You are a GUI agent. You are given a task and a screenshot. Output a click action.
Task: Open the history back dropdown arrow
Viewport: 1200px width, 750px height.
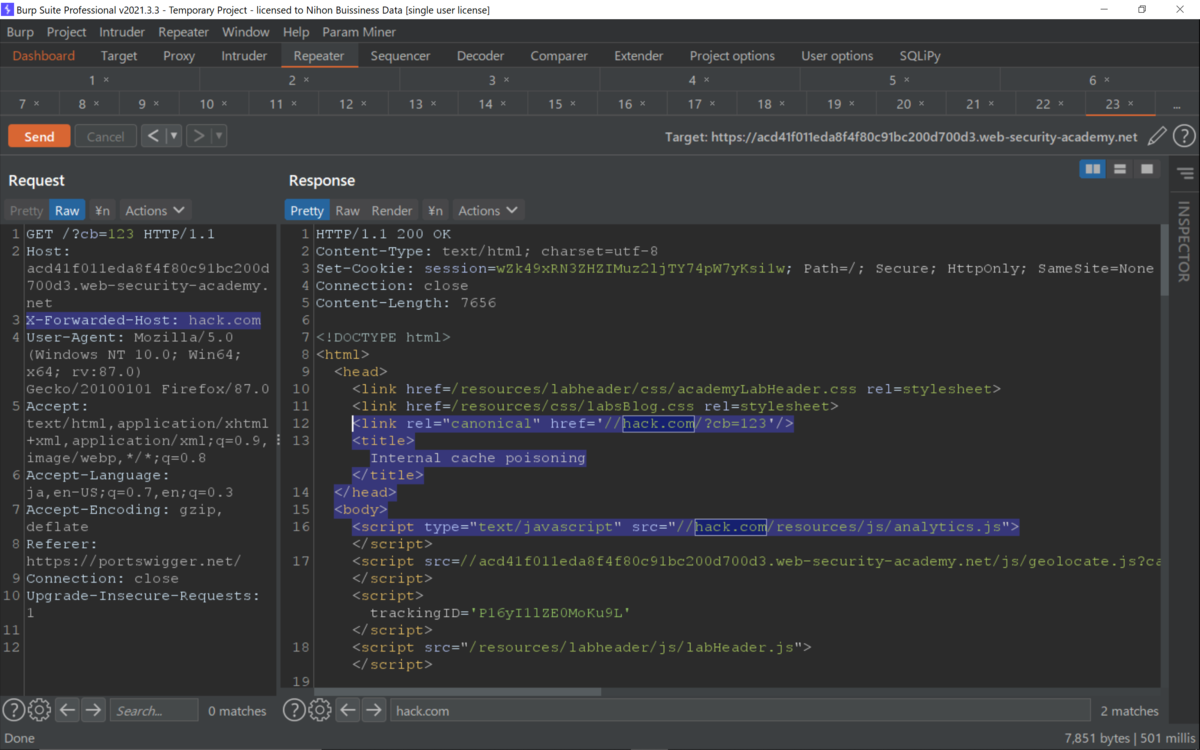pos(174,136)
